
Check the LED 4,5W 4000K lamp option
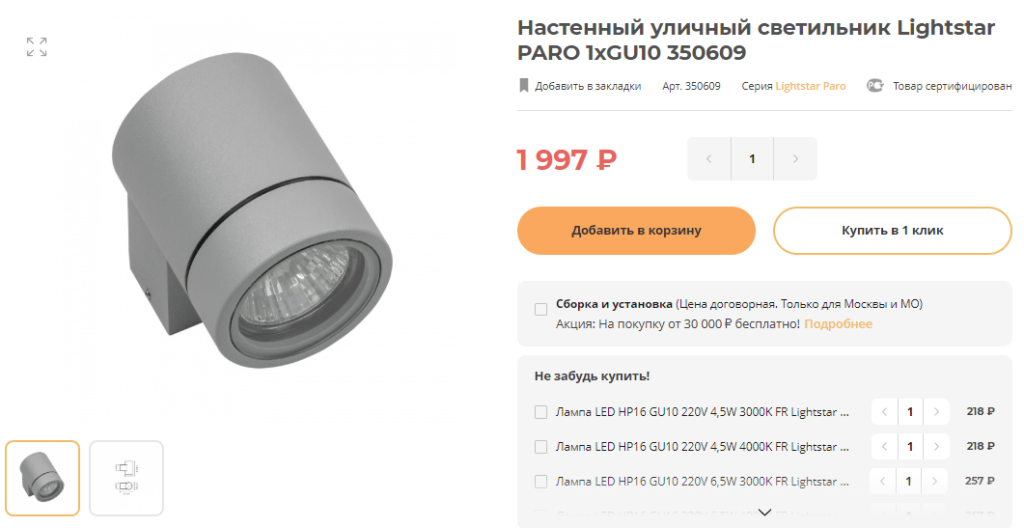click(541, 447)
